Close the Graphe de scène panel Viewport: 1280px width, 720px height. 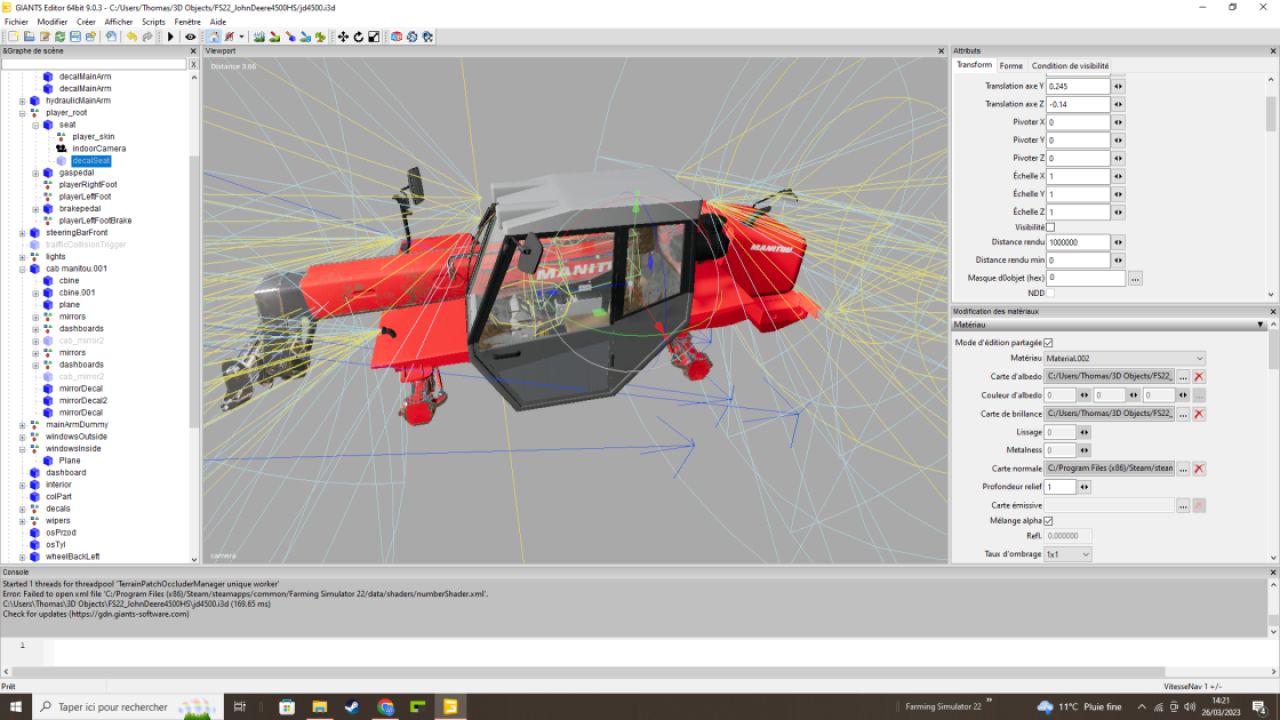[194, 51]
